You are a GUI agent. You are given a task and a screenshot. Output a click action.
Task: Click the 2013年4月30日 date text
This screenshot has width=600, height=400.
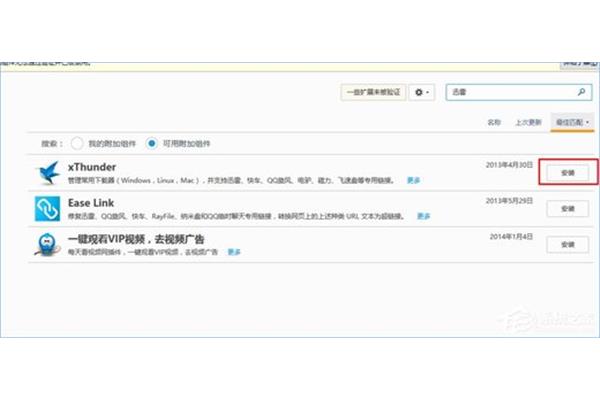coord(509,165)
